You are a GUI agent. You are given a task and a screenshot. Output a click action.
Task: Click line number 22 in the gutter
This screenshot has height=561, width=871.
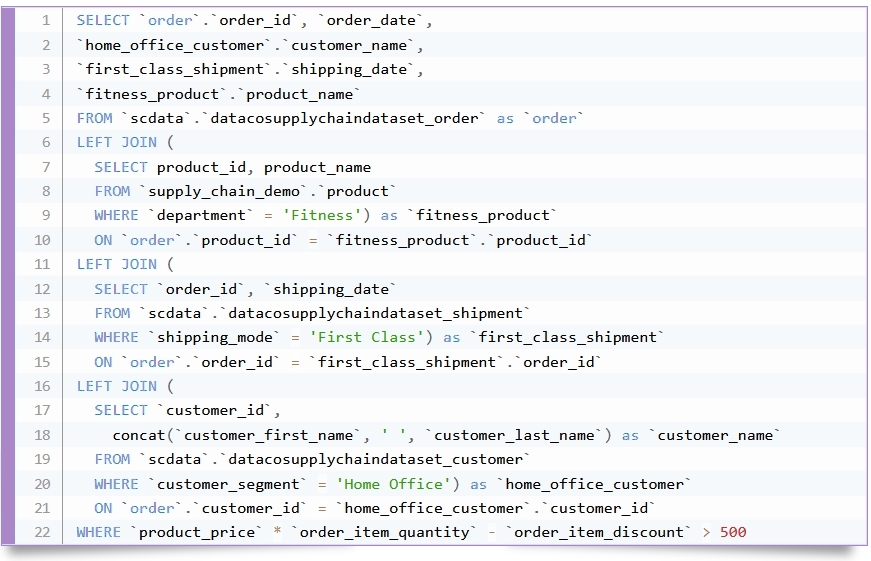coord(42,532)
